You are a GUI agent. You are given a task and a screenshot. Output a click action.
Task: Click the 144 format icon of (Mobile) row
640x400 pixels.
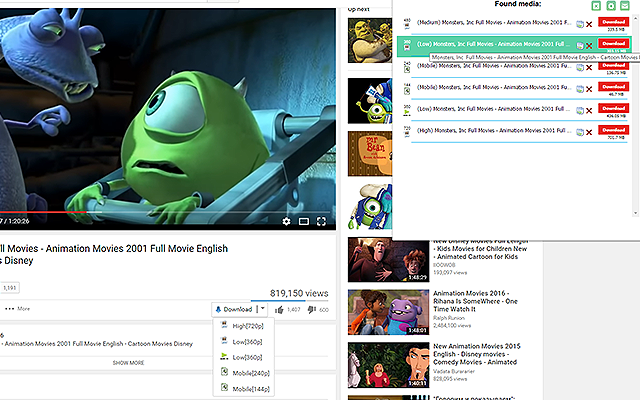pos(407,89)
